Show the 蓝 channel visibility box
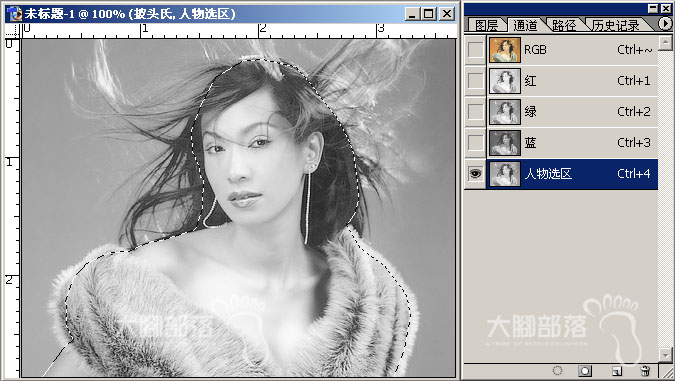 click(x=475, y=142)
